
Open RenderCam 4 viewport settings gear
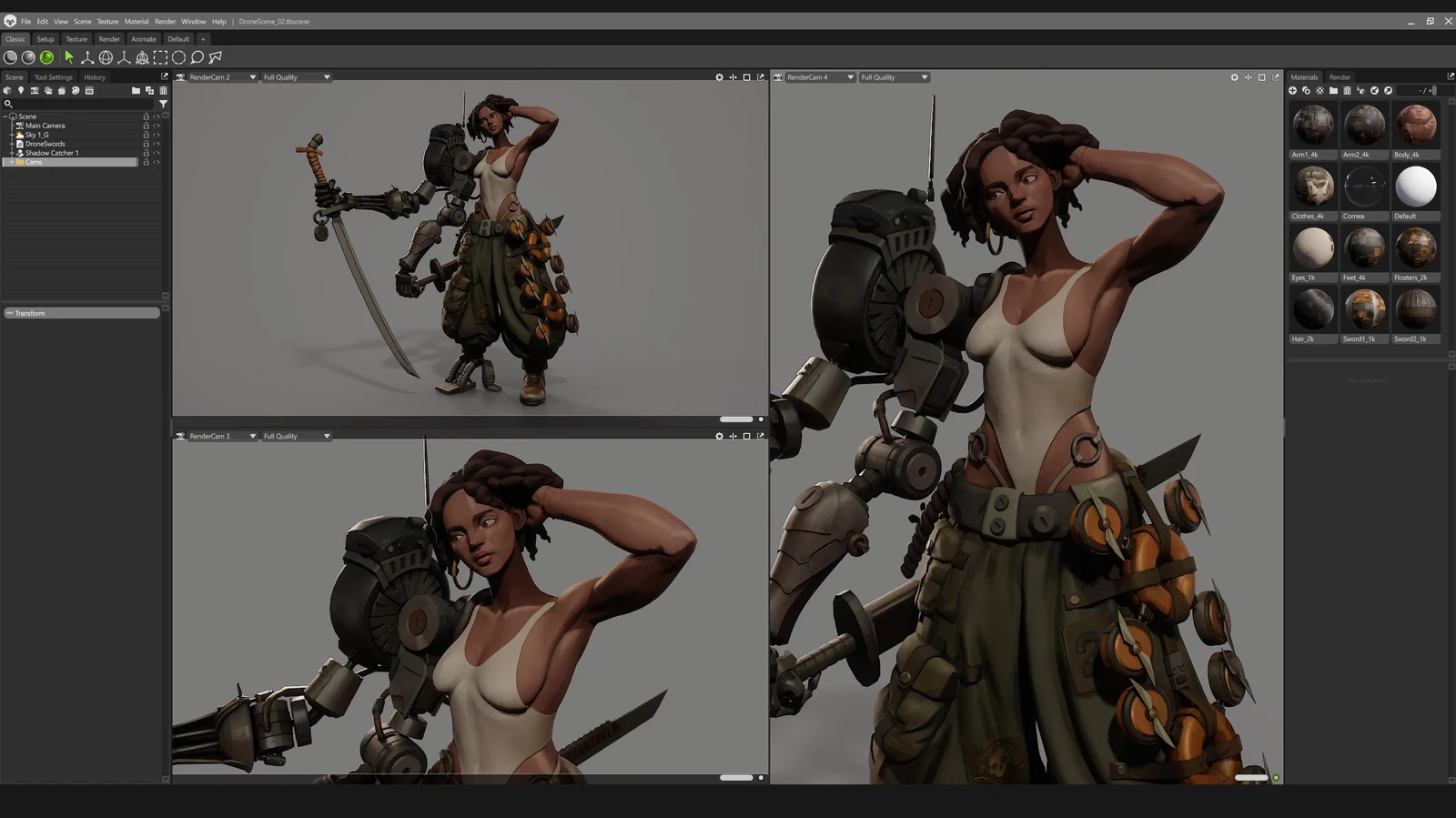(1234, 77)
